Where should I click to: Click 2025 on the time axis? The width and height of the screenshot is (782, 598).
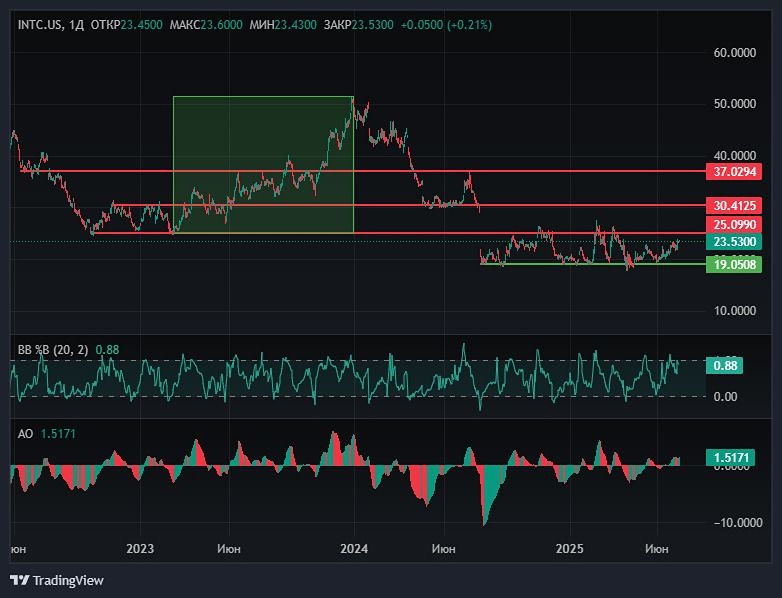pos(569,549)
